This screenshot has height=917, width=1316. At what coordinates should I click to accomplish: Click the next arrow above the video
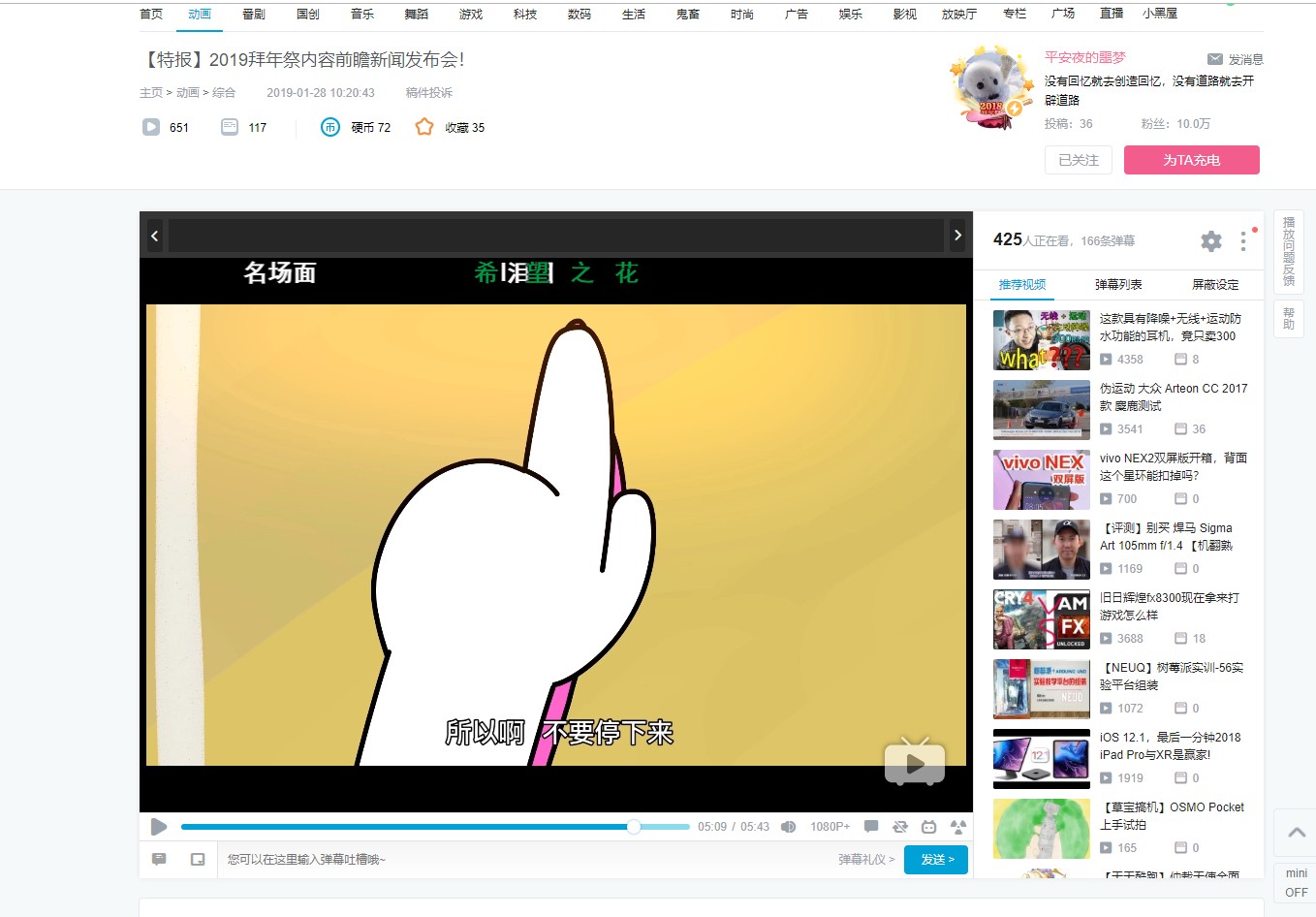click(x=957, y=235)
